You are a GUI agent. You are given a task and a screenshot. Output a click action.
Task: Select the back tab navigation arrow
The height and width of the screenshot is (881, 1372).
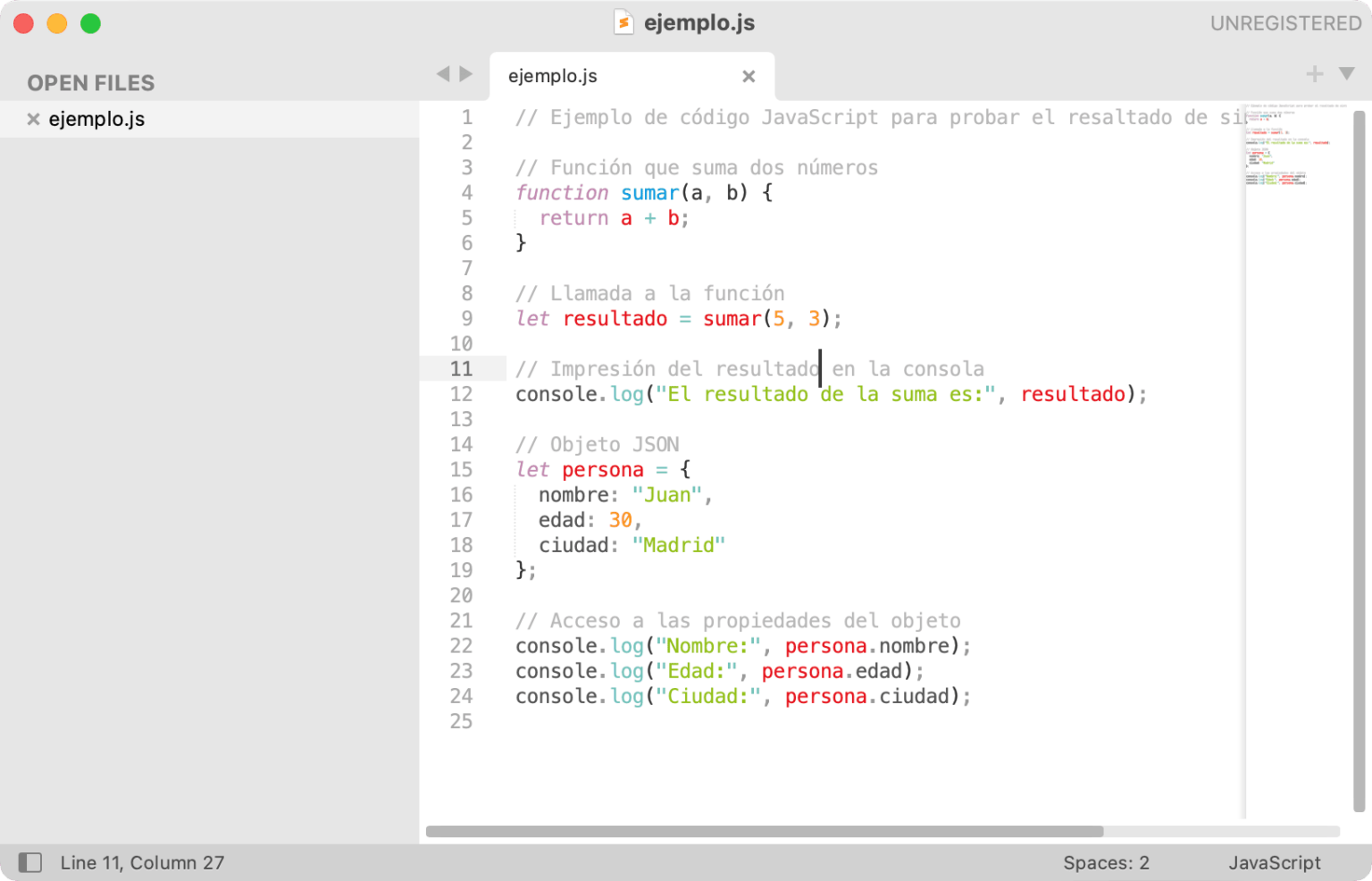point(442,74)
